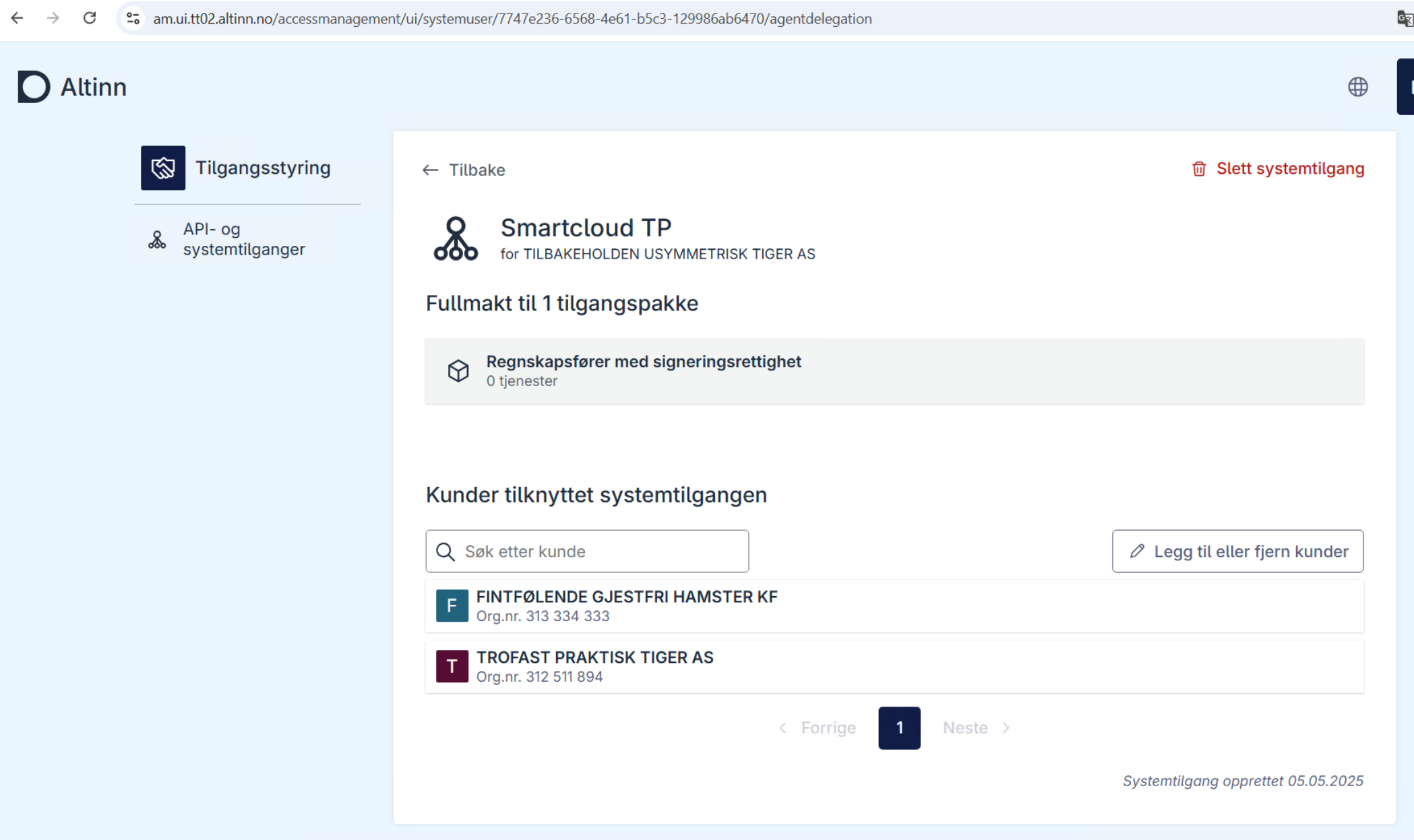
Task: Open Tilgangsstyring section heading
Action: tap(263, 168)
